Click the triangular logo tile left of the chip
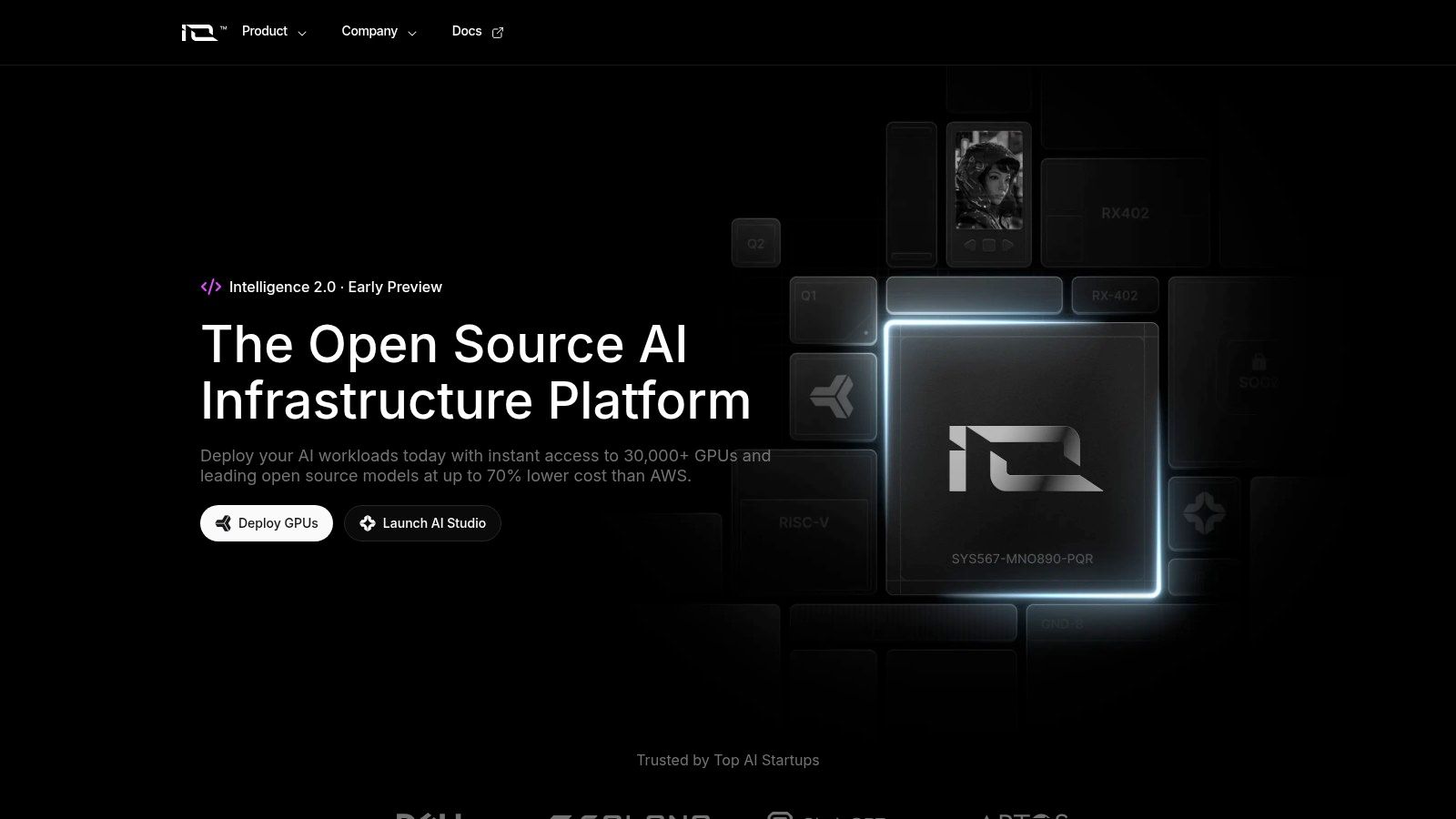Viewport: 1456px width, 819px height. point(833,396)
